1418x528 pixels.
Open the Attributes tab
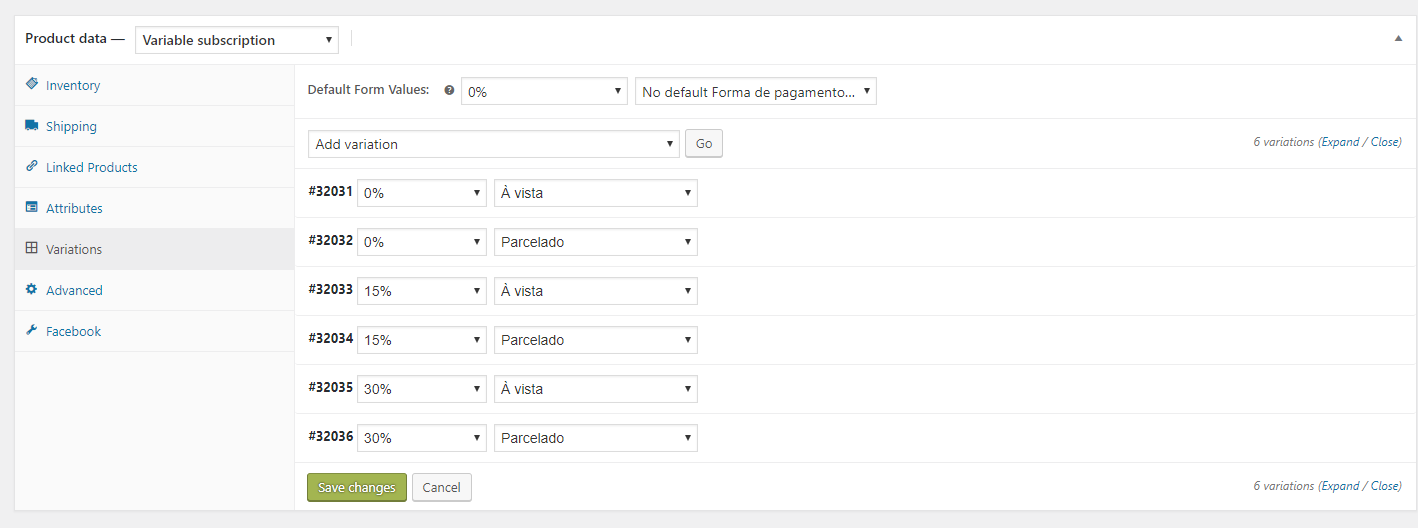click(x=74, y=209)
